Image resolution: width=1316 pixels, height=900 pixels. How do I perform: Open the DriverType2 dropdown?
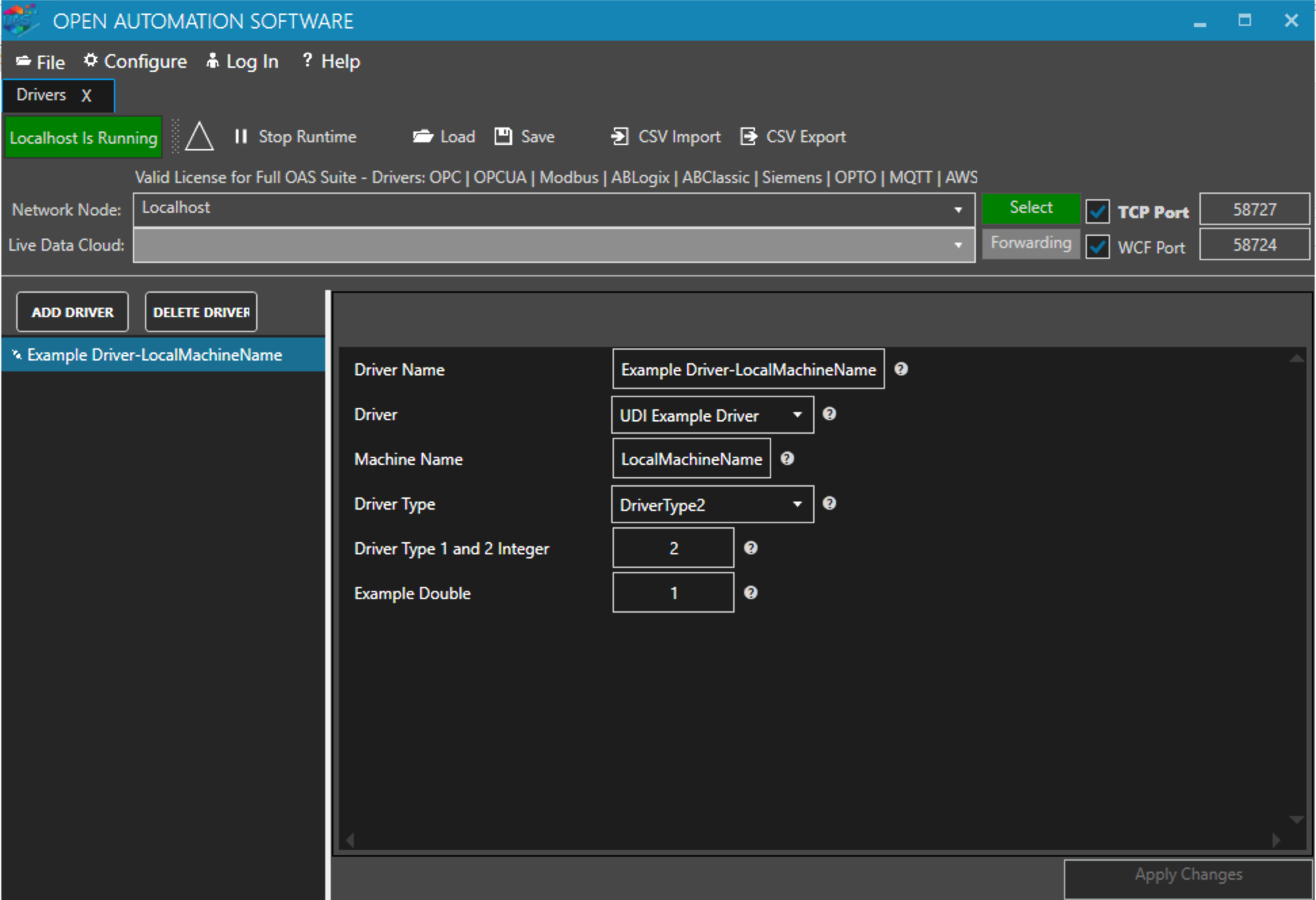(797, 504)
